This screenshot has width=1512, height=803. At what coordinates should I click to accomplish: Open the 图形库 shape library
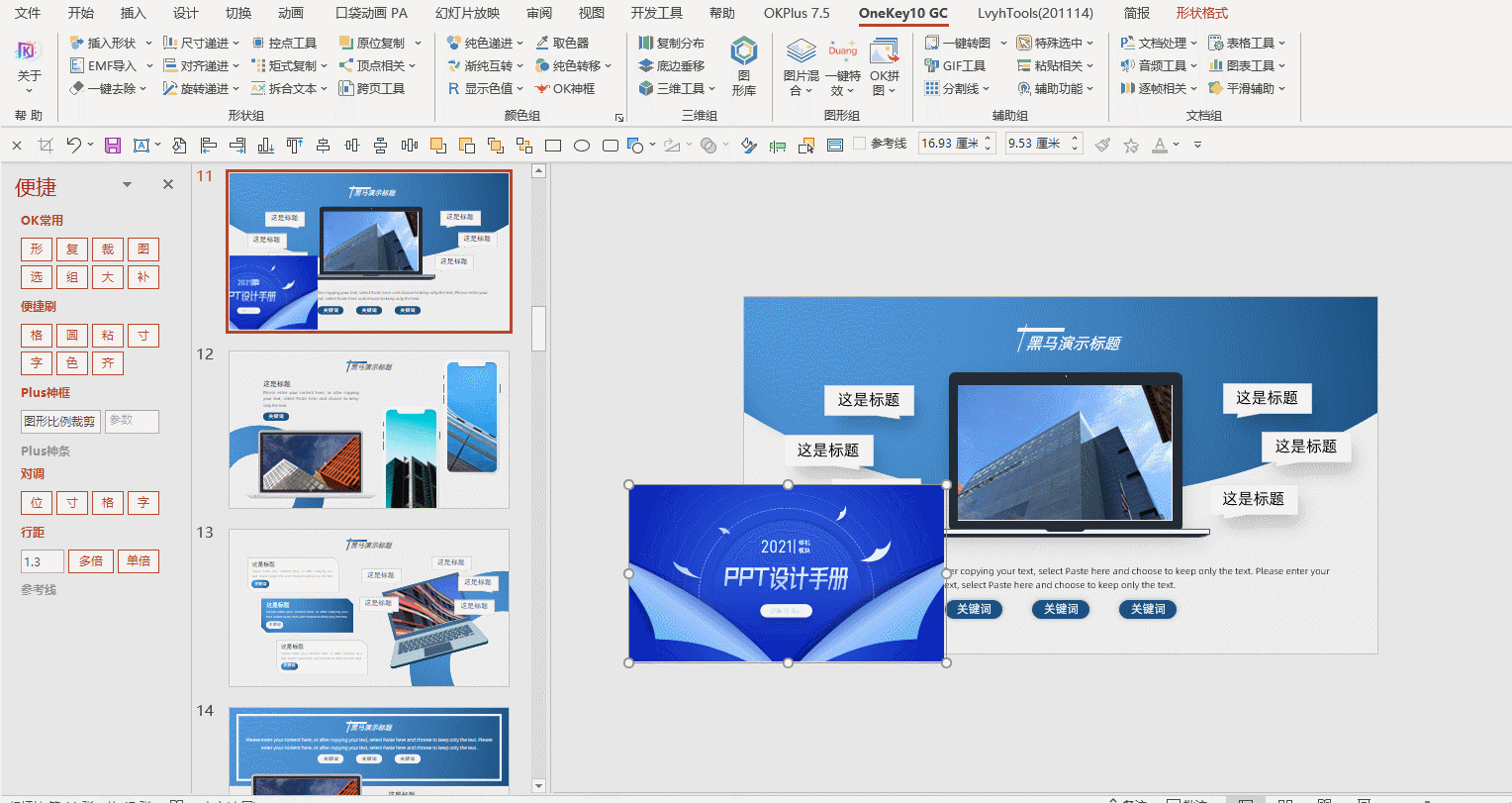[x=744, y=67]
